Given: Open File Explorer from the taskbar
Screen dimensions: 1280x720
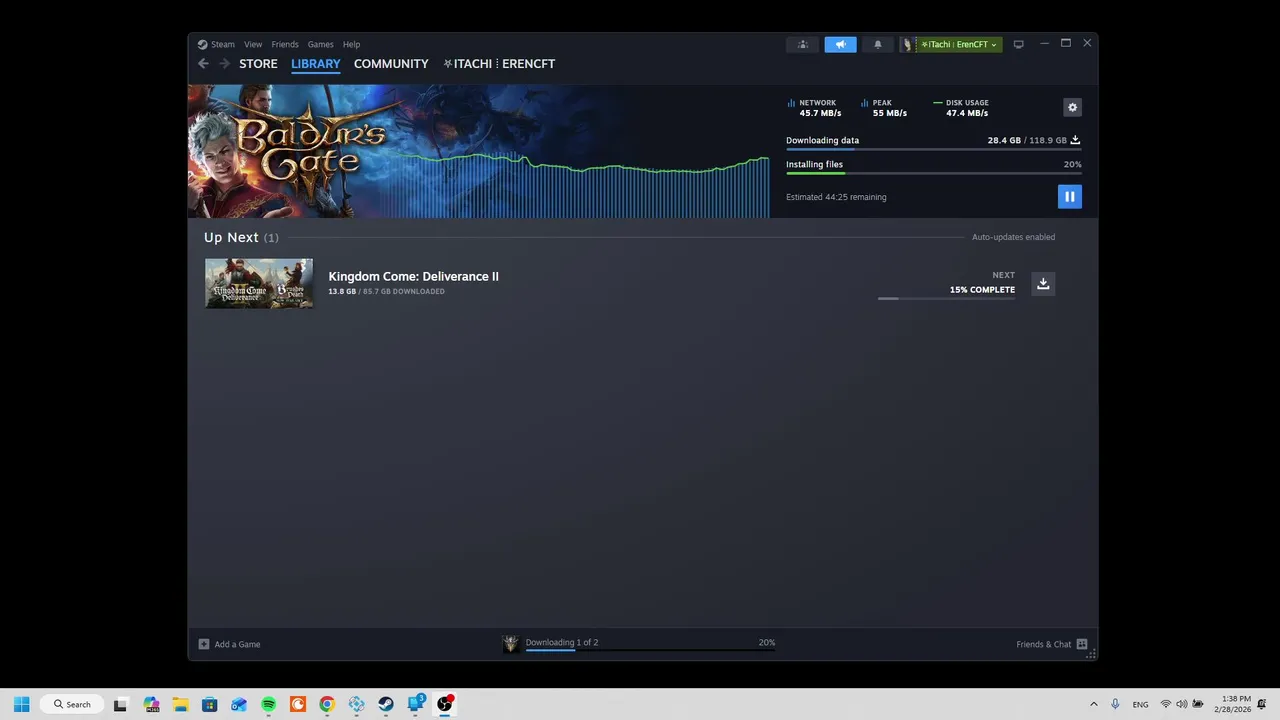Looking at the screenshot, I should 180,704.
